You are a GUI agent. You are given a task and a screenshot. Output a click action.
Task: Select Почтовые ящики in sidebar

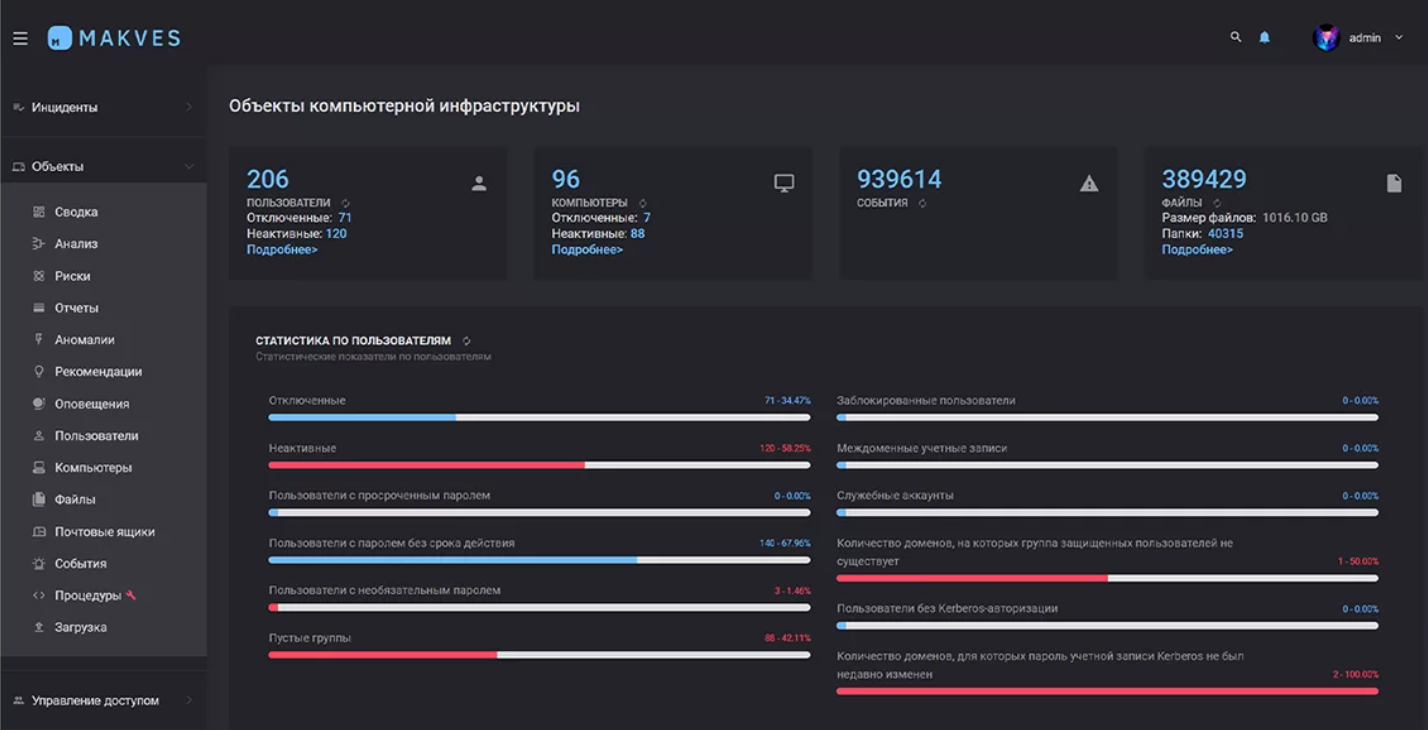pos(104,532)
